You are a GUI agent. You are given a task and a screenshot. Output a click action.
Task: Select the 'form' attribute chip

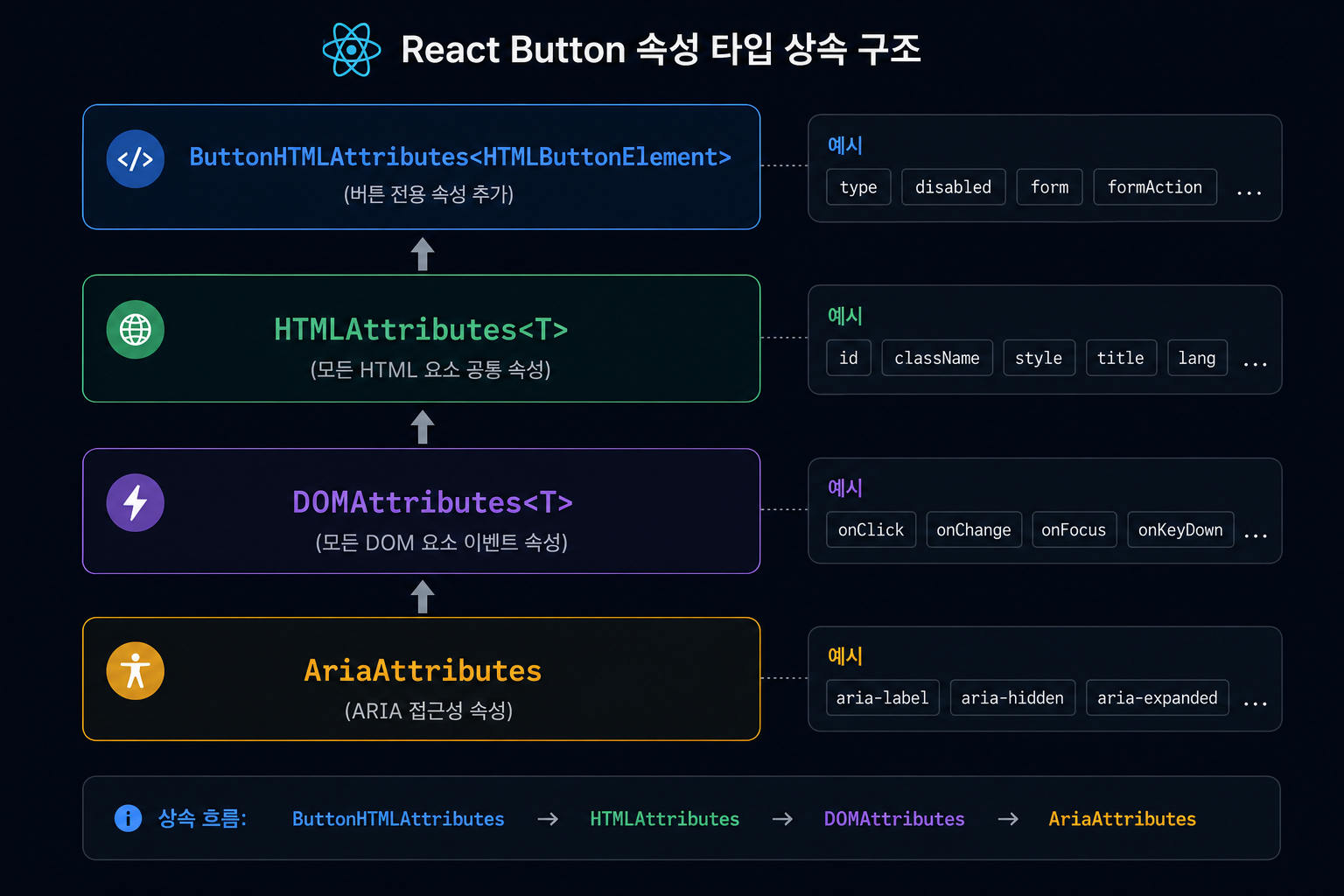pyautogui.click(x=1049, y=187)
